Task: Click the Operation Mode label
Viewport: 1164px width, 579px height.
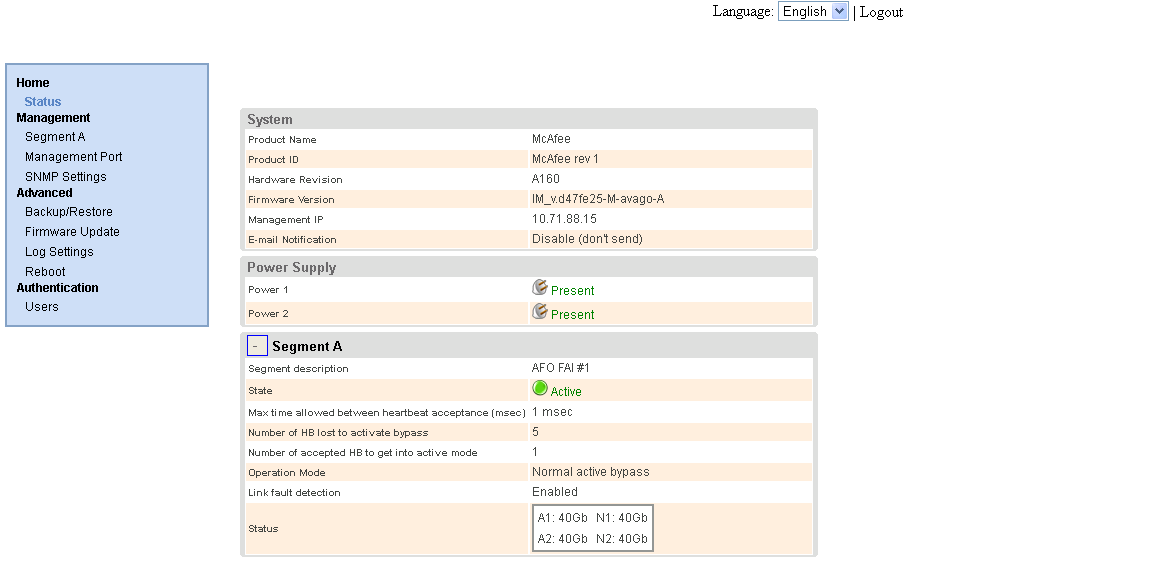Action: [288, 473]
